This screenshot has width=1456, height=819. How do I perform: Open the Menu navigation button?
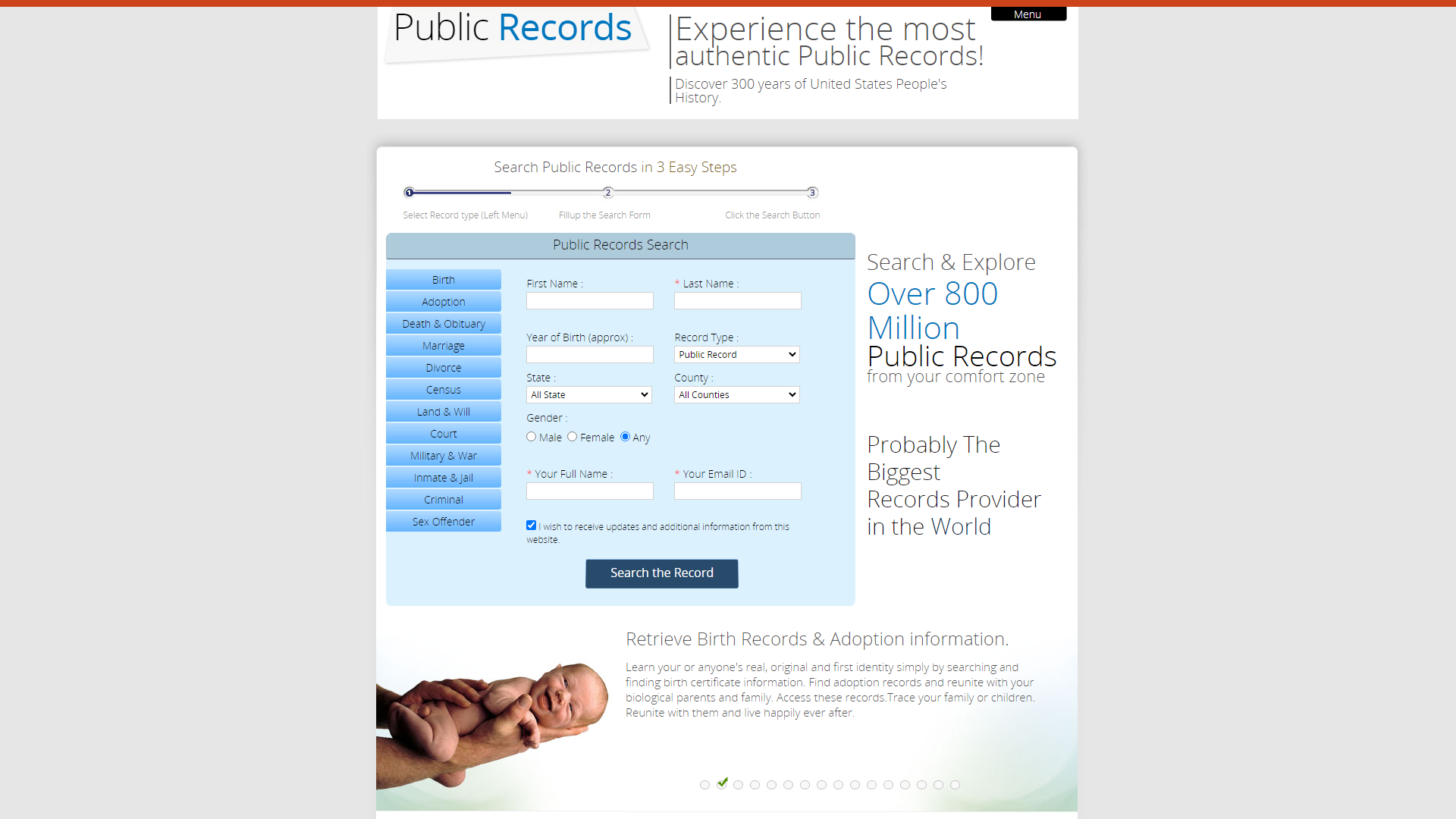[x=1028, y=14]
